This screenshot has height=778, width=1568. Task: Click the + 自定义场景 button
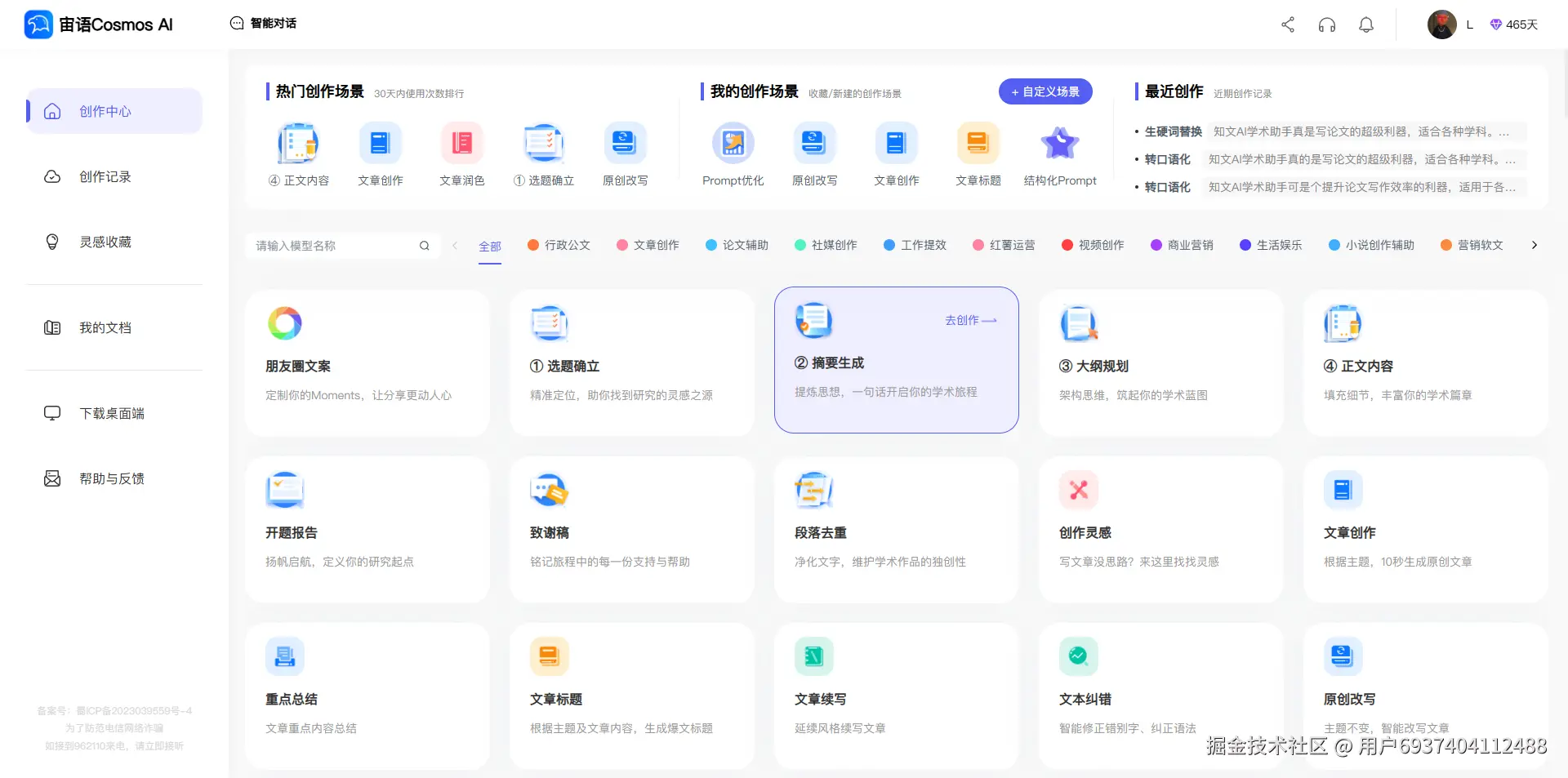pos(1045,91)
